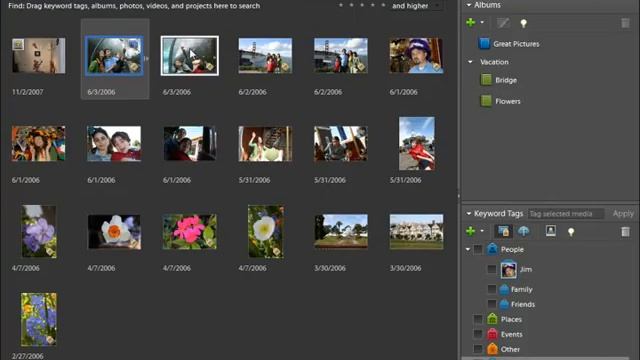Select the photo thumbnail dated 11/2/2007

coord(39,56)
